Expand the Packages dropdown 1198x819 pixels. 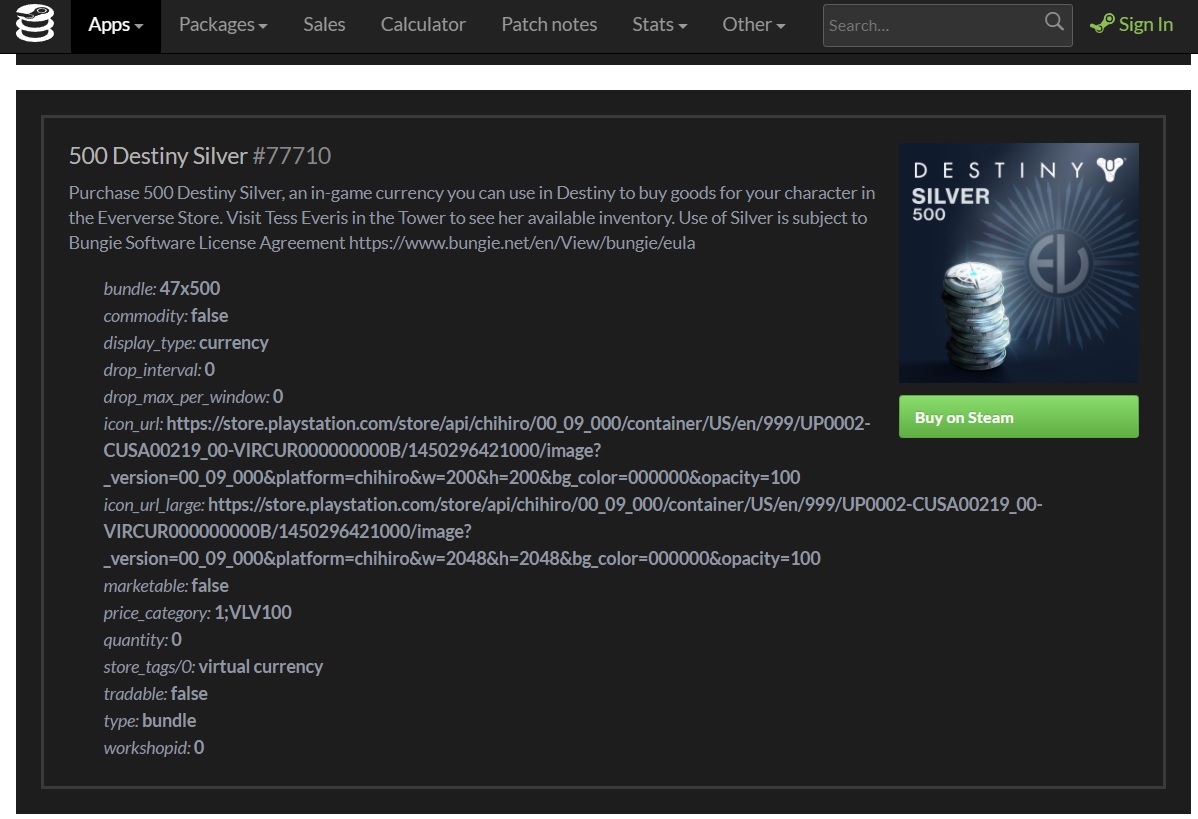click(x=222, y=25)
